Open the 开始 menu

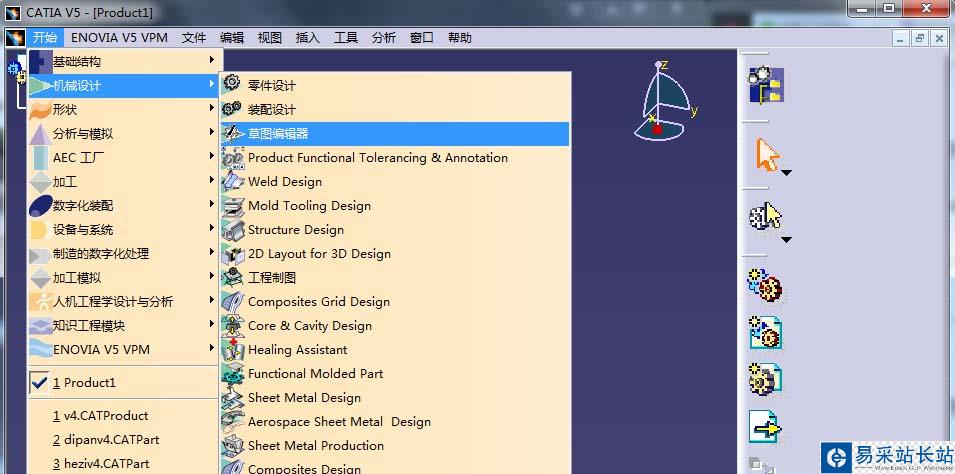45,38
